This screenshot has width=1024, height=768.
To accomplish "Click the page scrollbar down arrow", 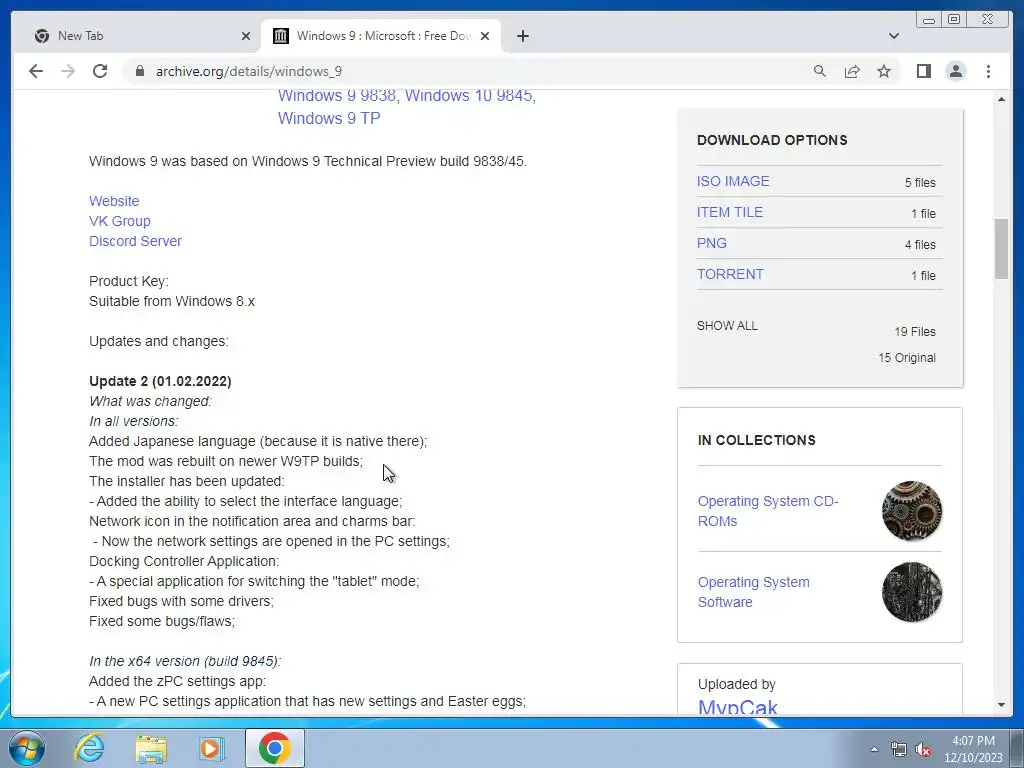I will tap(1001, 705).
